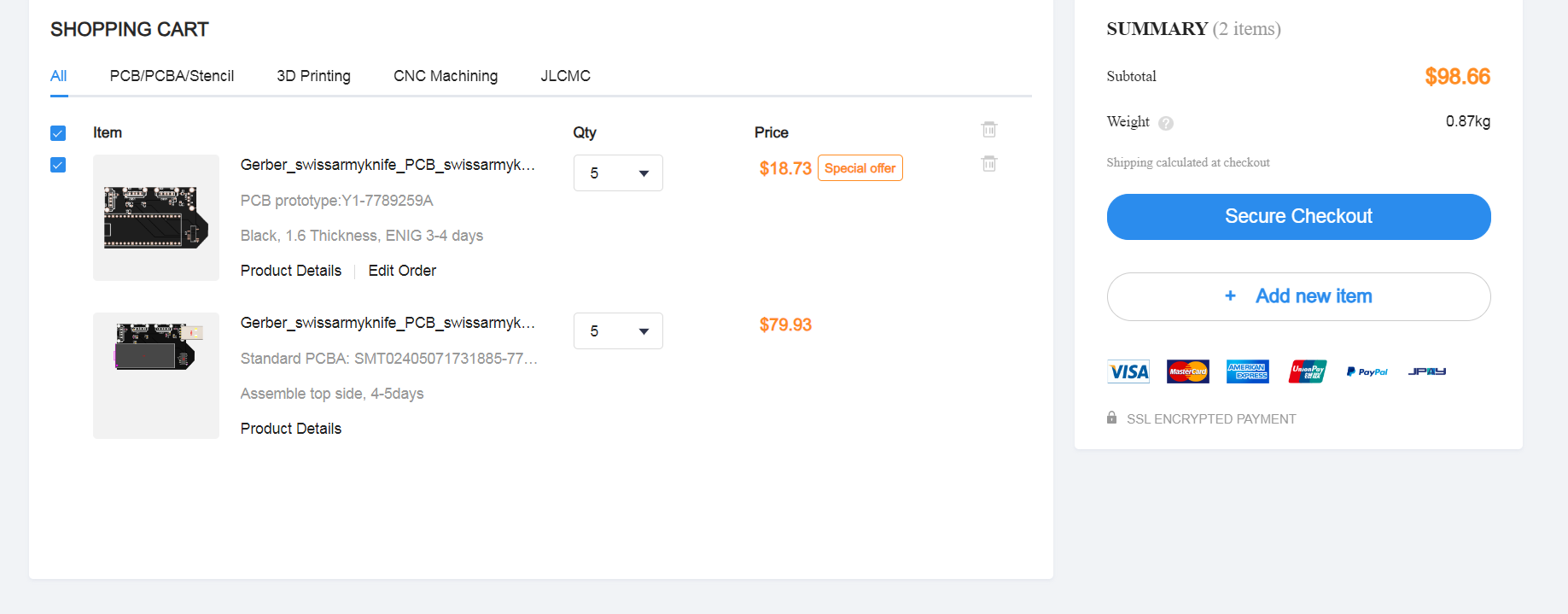Screen dimensions: 1568x614
Task: Click the PayPal logo
Action: tap(1367, 371)
